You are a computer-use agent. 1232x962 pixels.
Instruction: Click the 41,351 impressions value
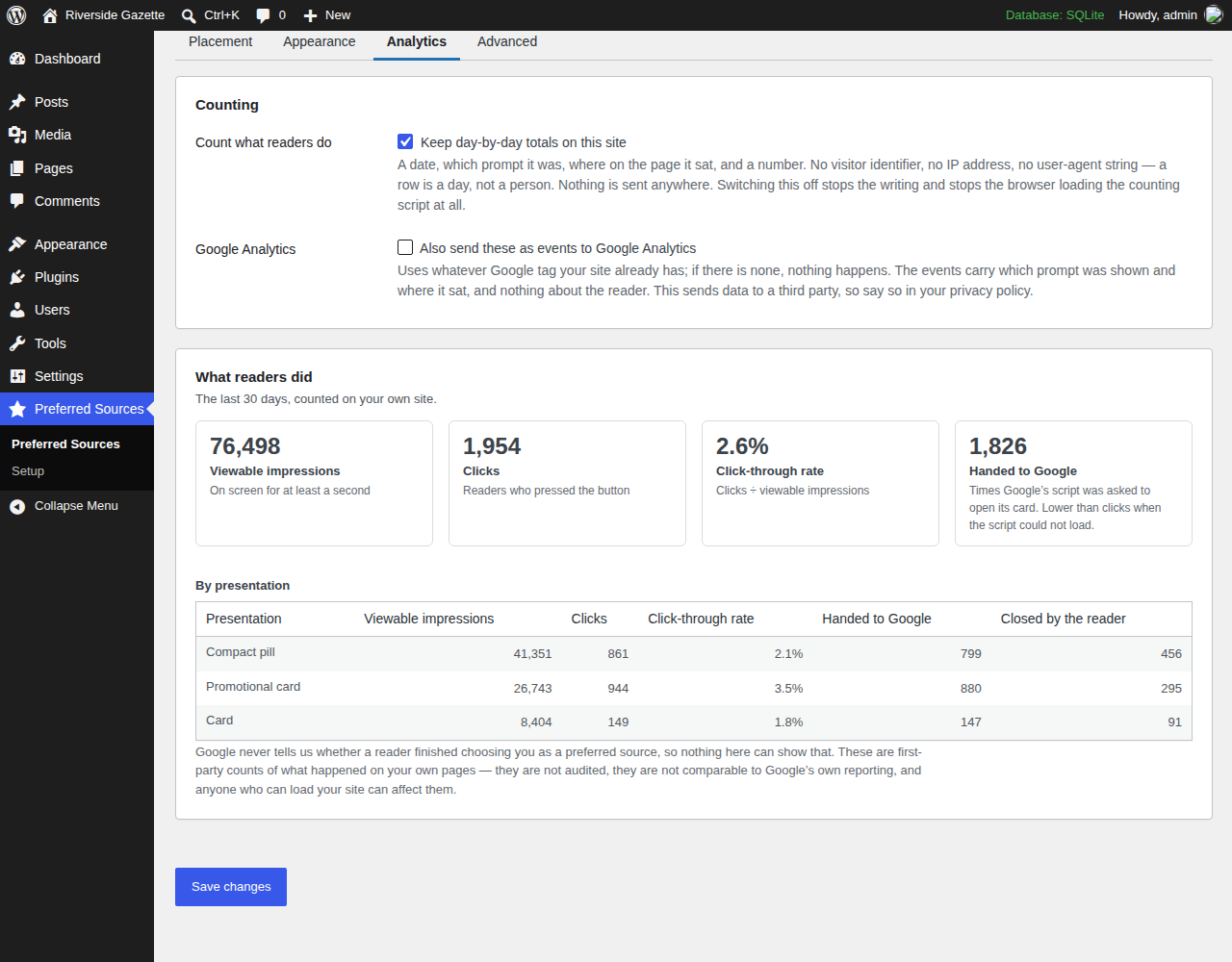[x=532, y=654]
